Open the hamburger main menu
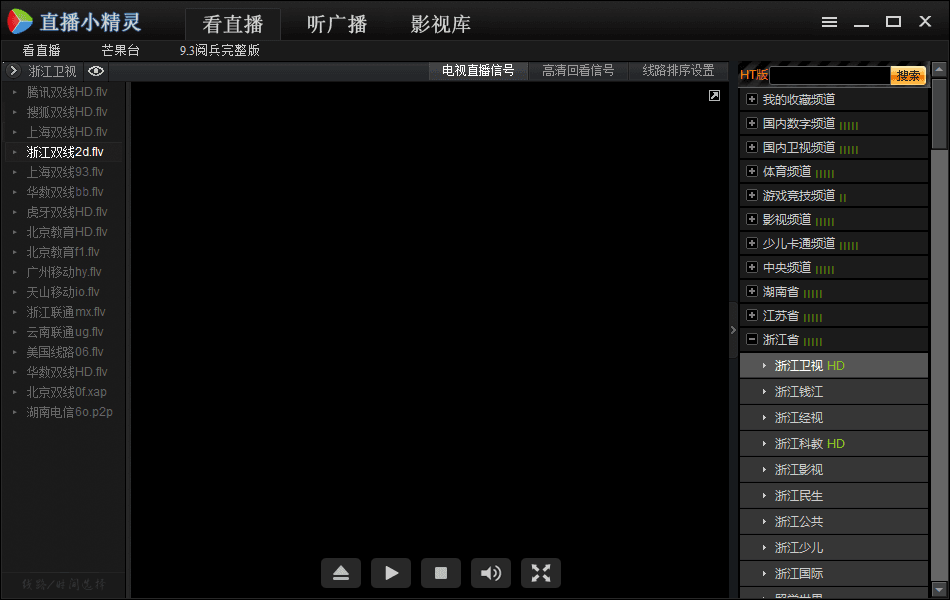950x600 pixels. 829,22
